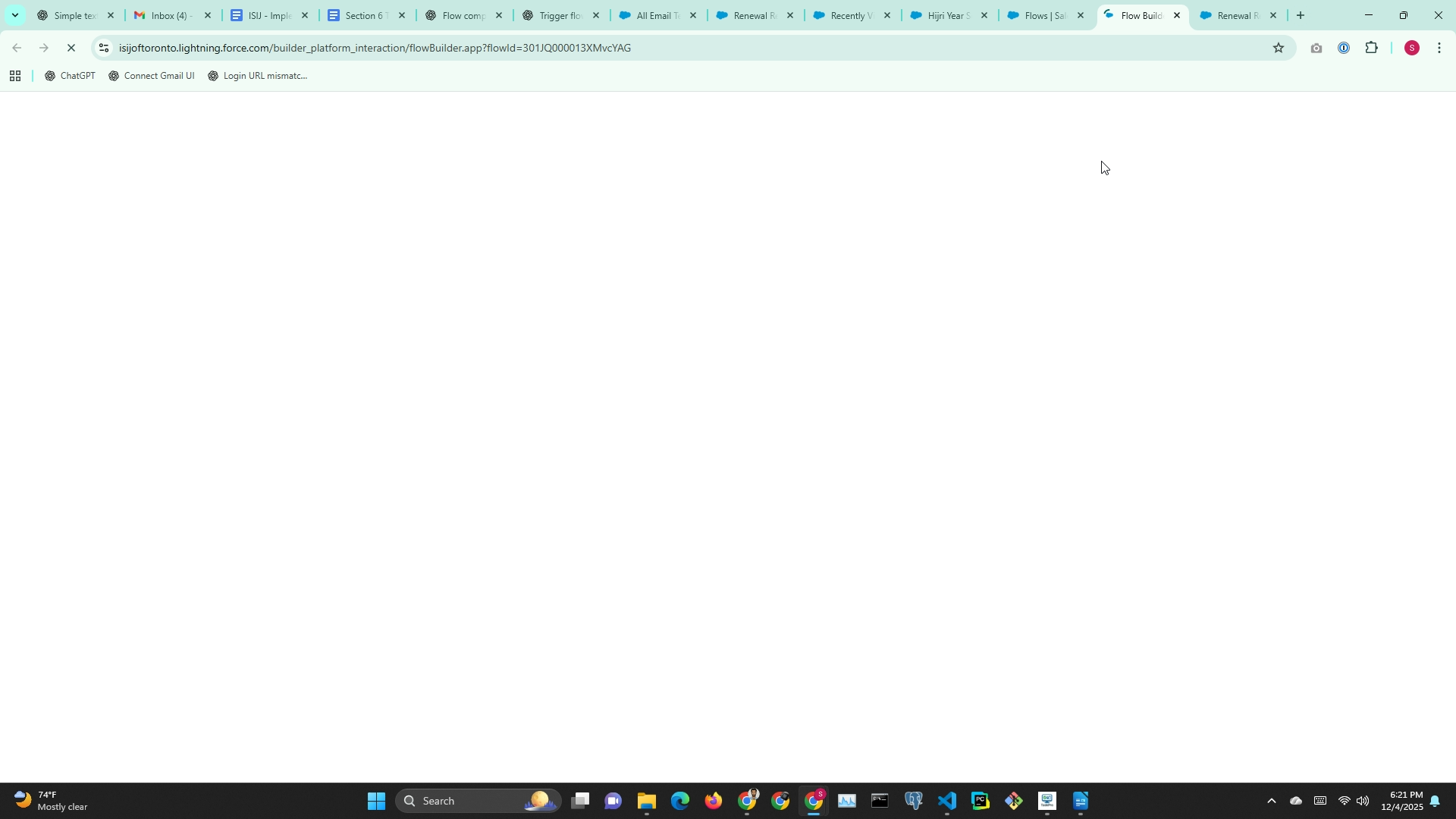Open Chrome three-dot menu
This screenshot has width=1456, height=819.
pos(1439,48)
